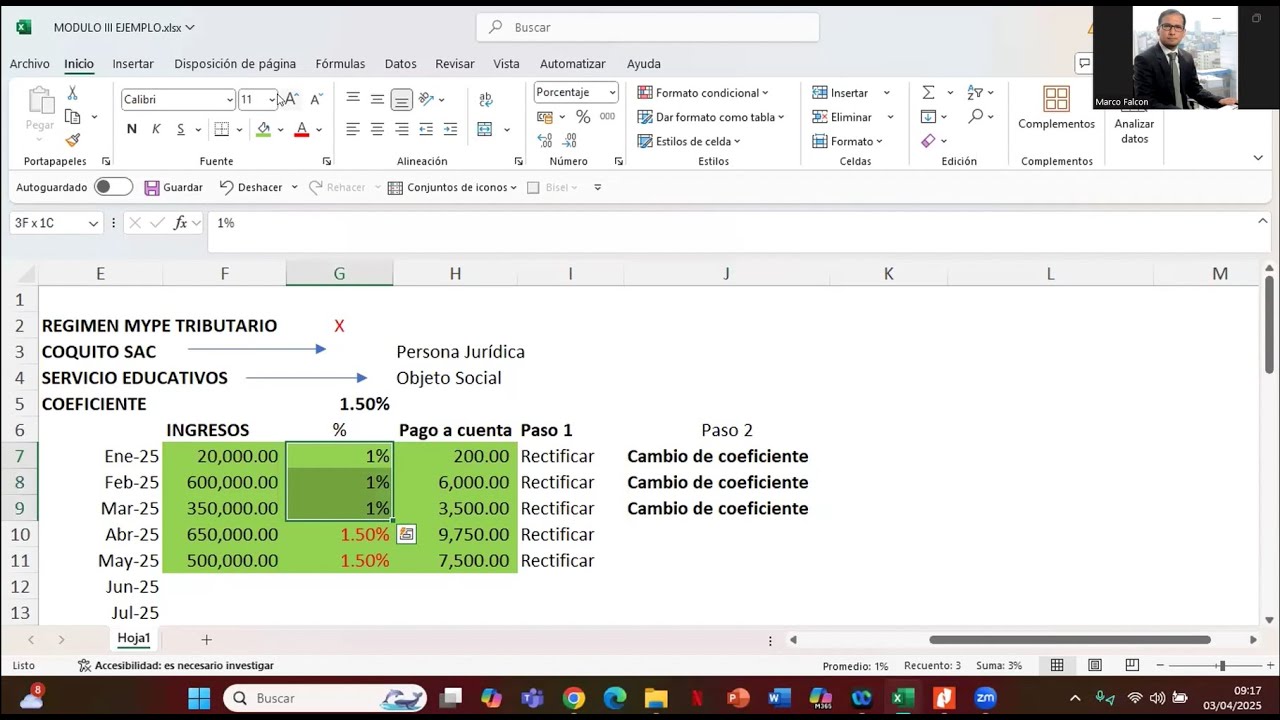1280x720 pixels.
Task: Click the paste options icon beside cell G10
Action: [406, 535]
